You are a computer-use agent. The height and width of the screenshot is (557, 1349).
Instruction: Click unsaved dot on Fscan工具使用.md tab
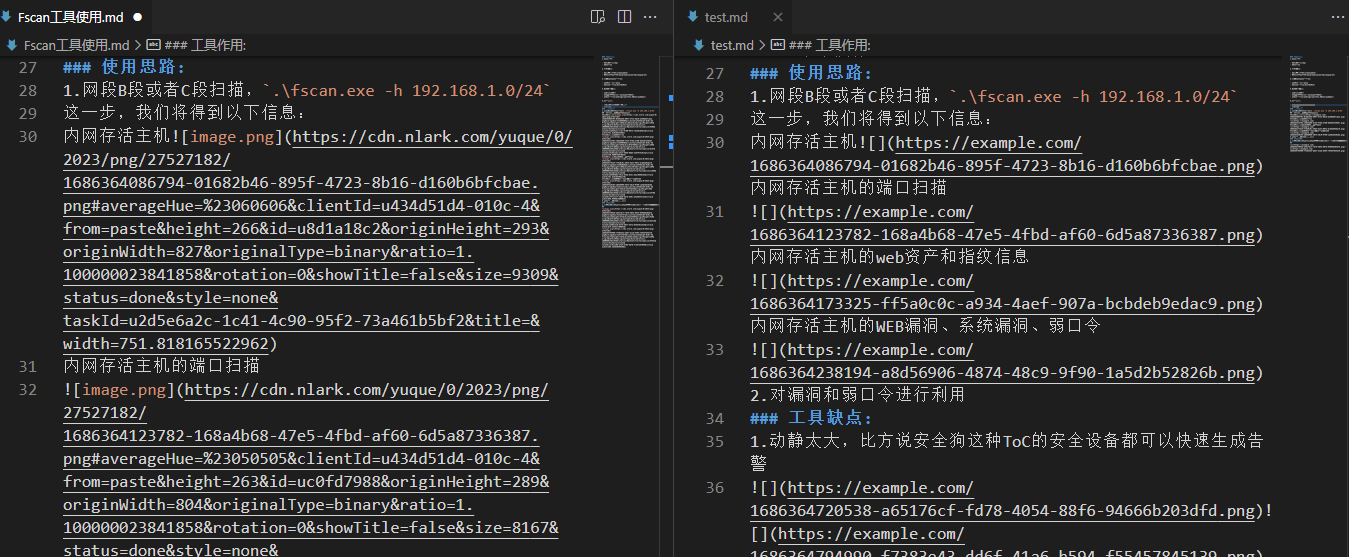point(137,17)
